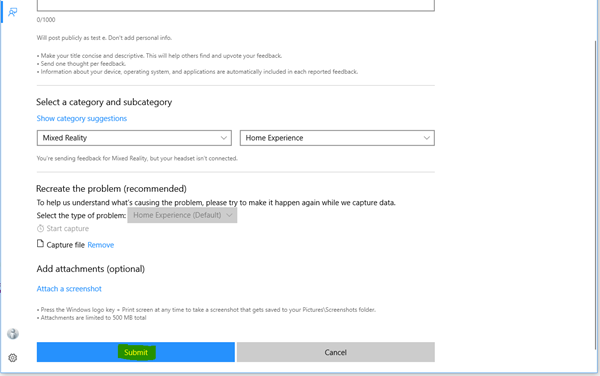This screenshot has width=600, height=376.
Task: Show category suggestions
Action: pos(82,119)
